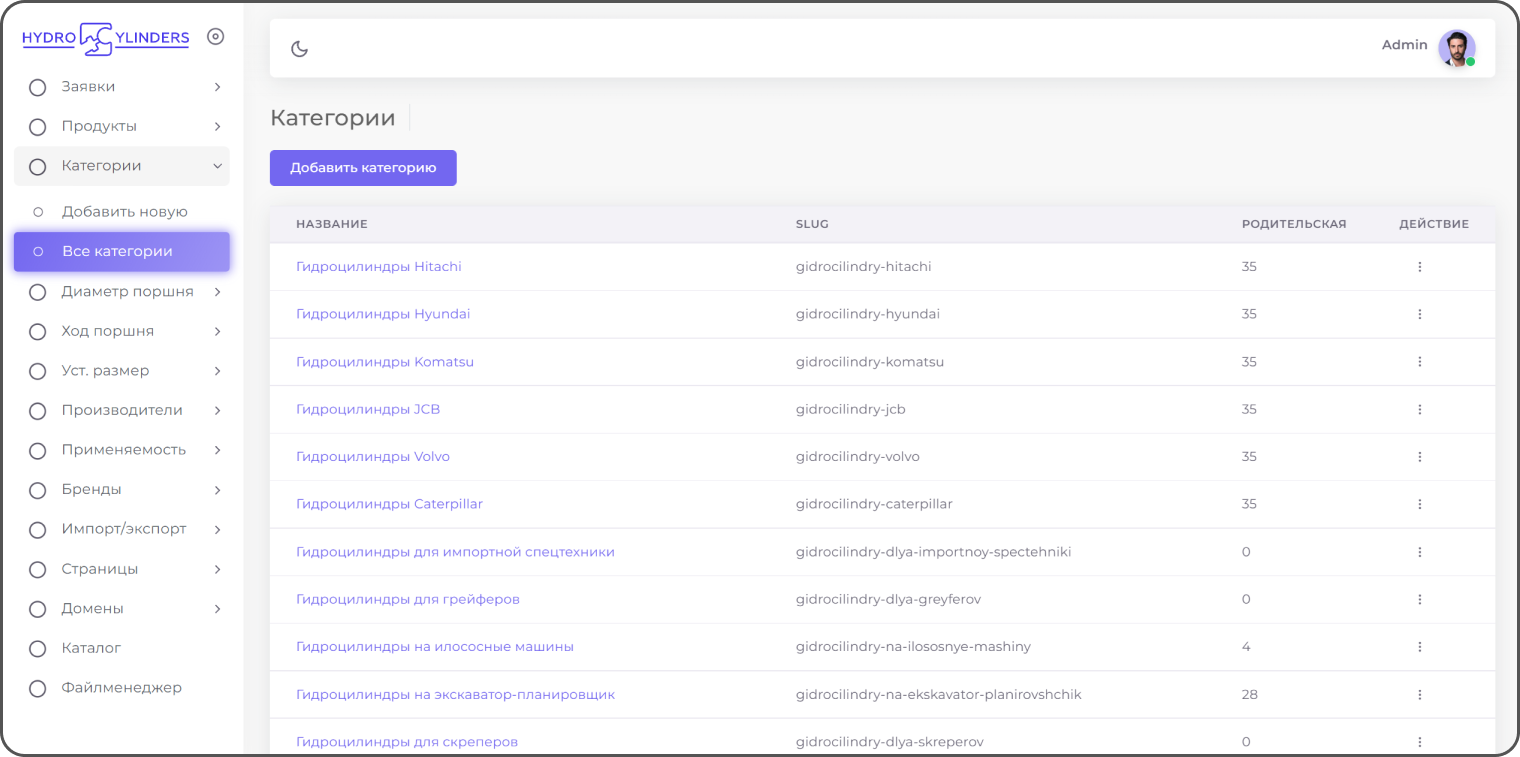Screen dimensions: 1520x757
Task: Select Все категории submenu item
Action: [x=122, y=252]
